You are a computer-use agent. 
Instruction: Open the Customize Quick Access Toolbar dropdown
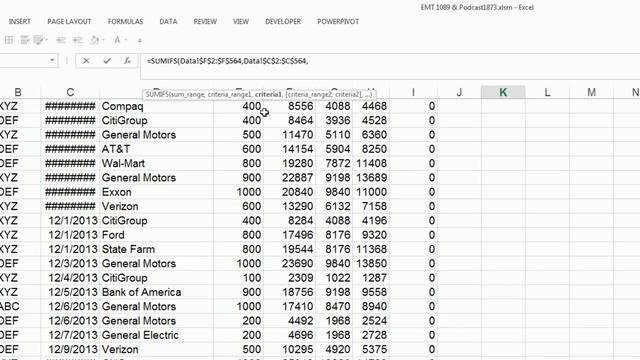140,40
